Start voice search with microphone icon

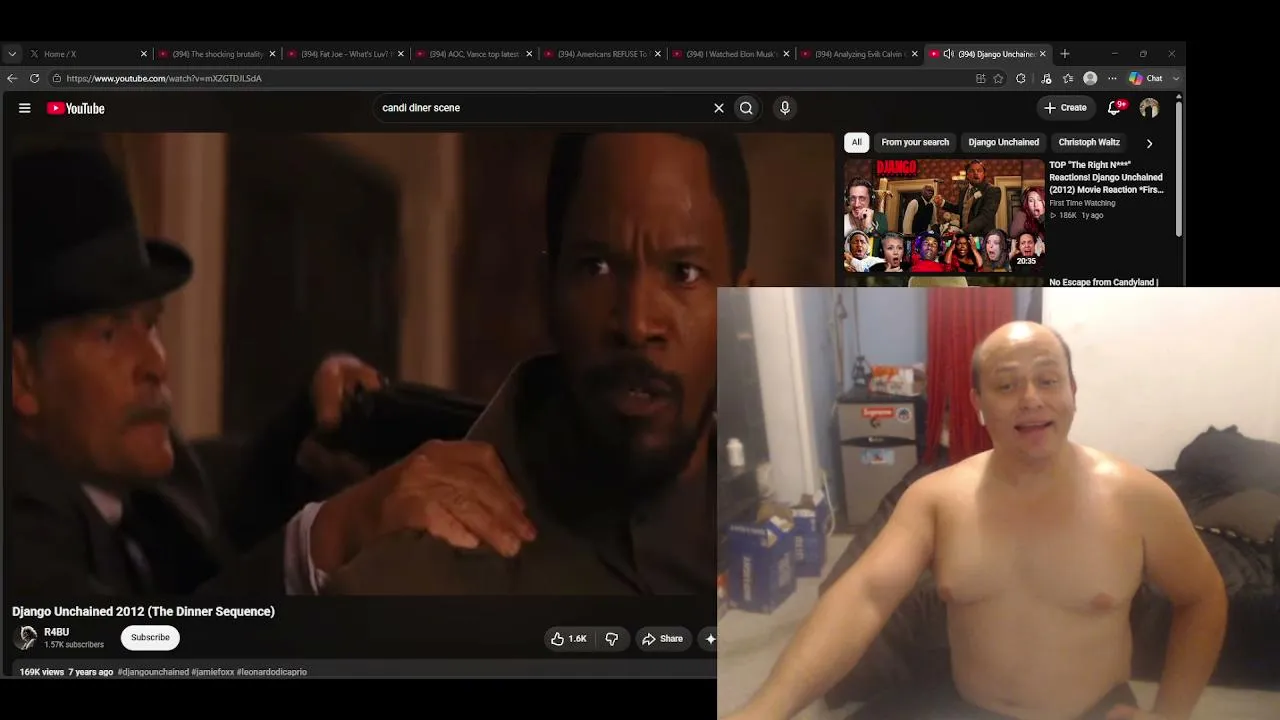pos(785,108)
